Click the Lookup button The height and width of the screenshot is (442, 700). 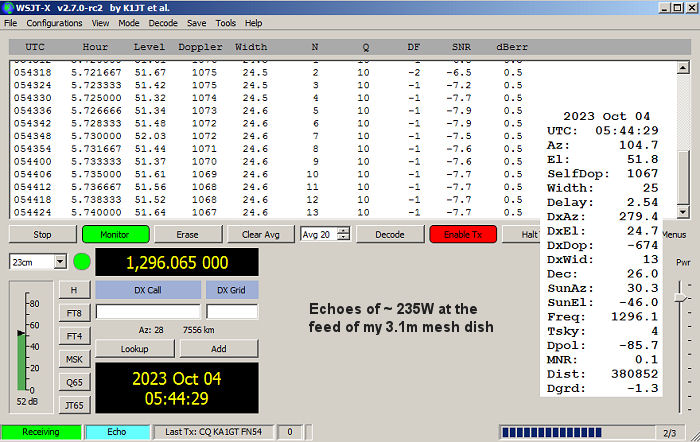[134, 349]
